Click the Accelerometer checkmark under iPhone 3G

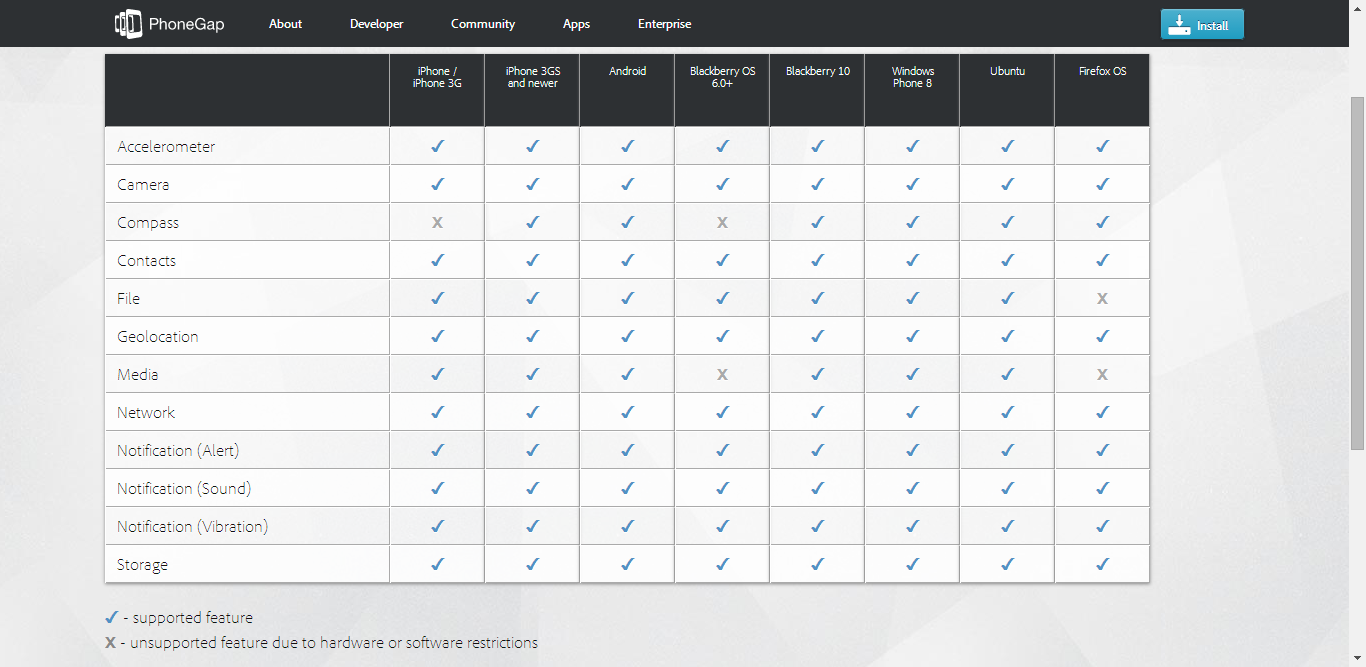click(437, 146)
